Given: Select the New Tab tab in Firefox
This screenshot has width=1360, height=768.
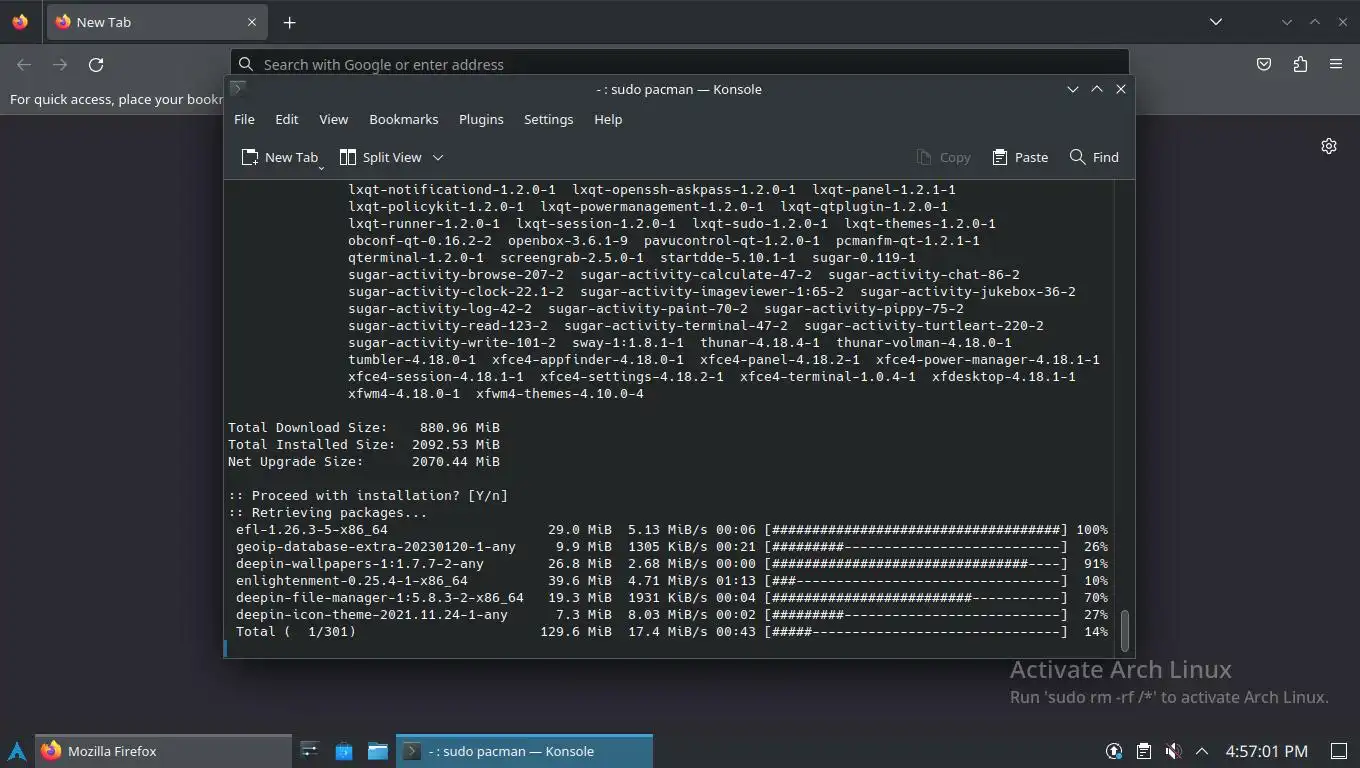Looking at the screenshot, I should tap(156, 22).
